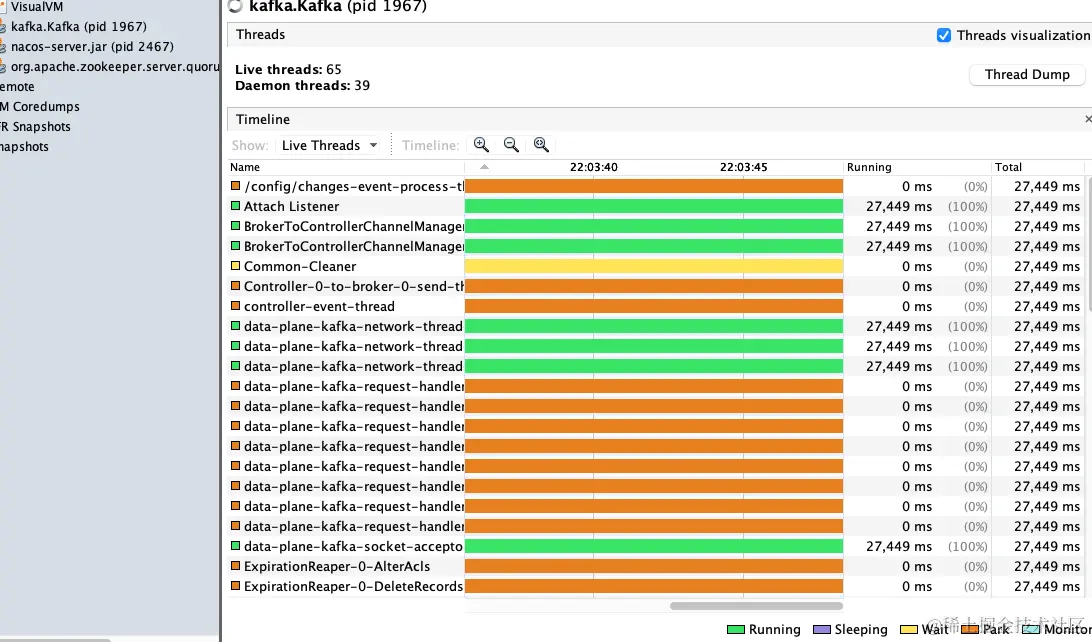Image resolution: width=1092 pixels, height=642 pixels.
Task: Open the Show Live Threads dropdown
Action: pyautogui.click(x=329, y=146)
